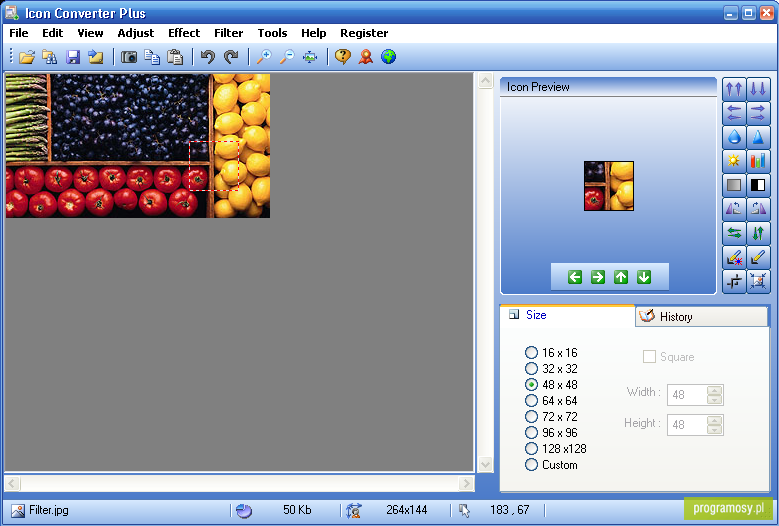Open the File menu
Viewport: 779px width, 526px height.
click(19, 33)
